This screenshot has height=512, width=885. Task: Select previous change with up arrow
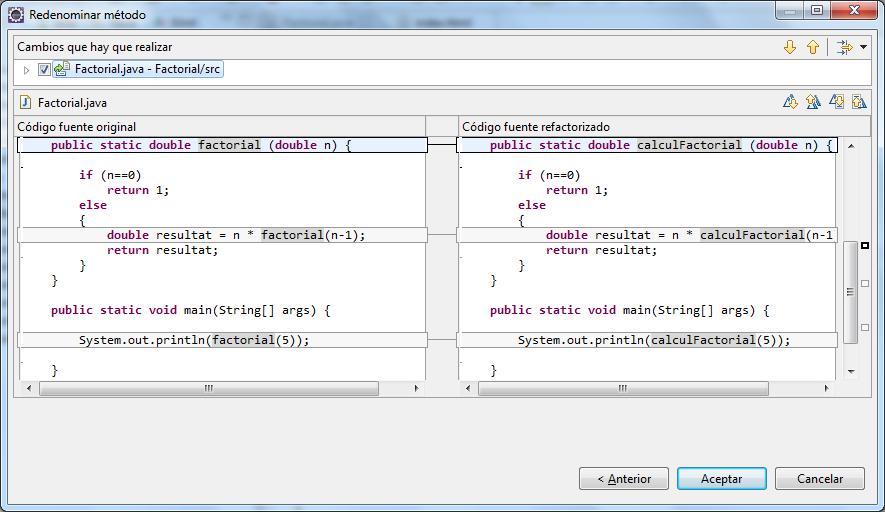(x=812, y=47)
